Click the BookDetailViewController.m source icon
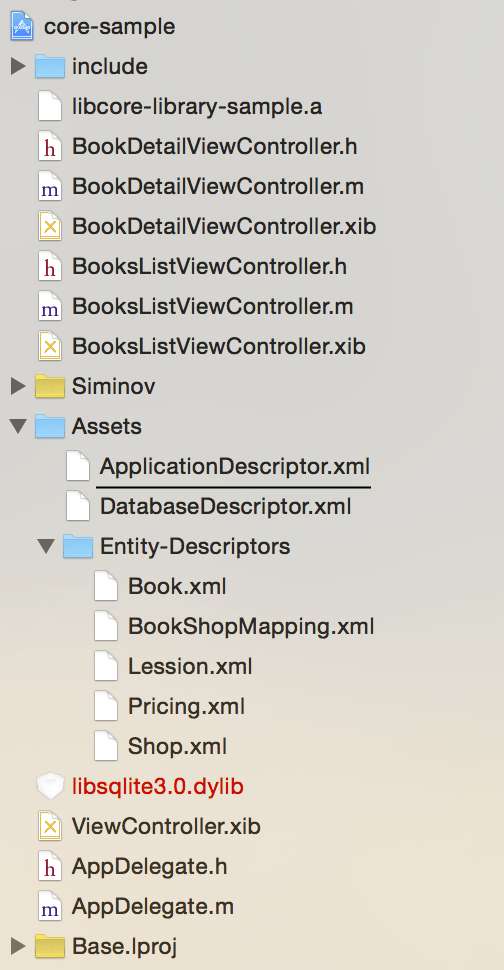The image size is (504, 970). 50,186
